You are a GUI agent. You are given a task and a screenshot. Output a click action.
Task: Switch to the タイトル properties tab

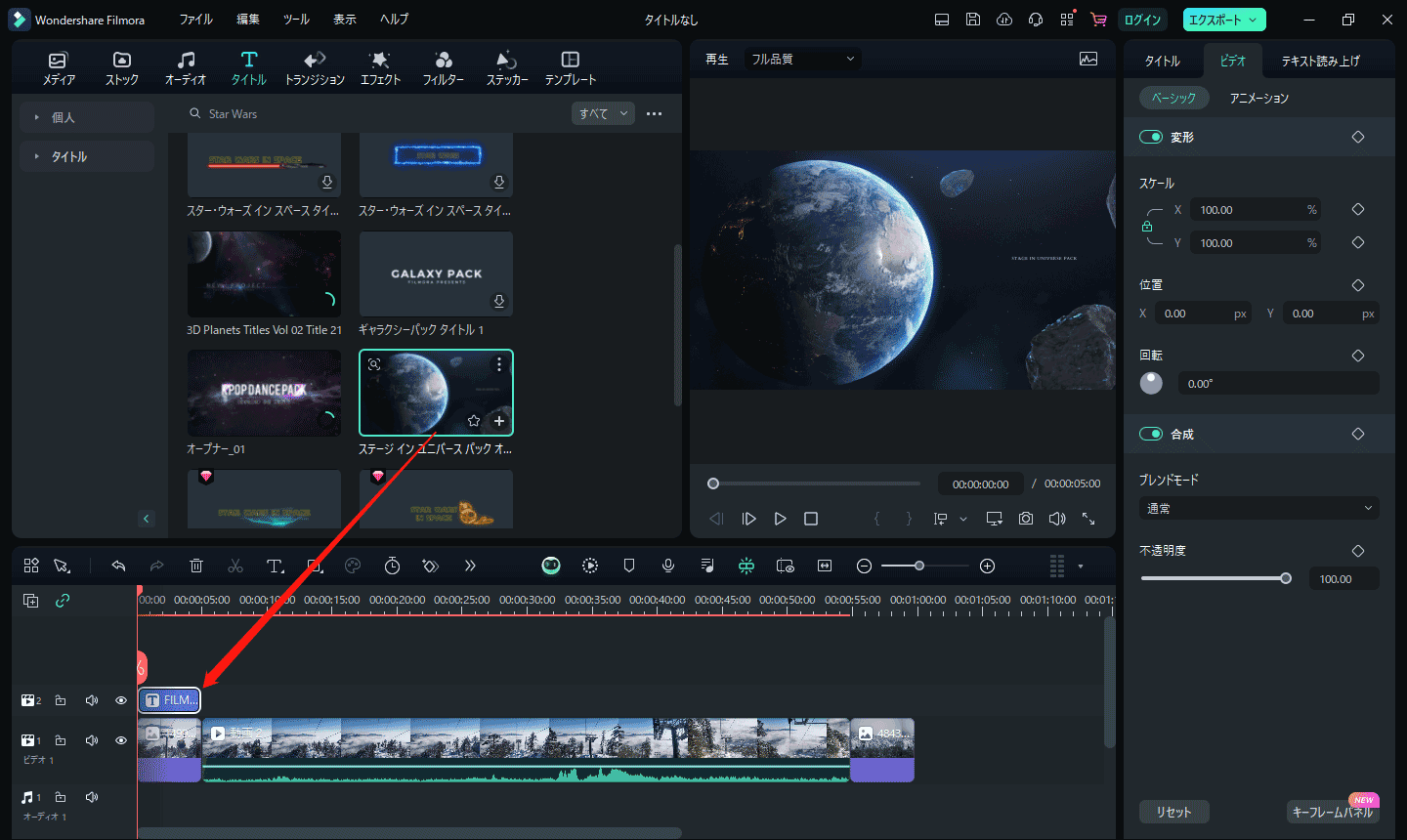[x=1162, y=61]
